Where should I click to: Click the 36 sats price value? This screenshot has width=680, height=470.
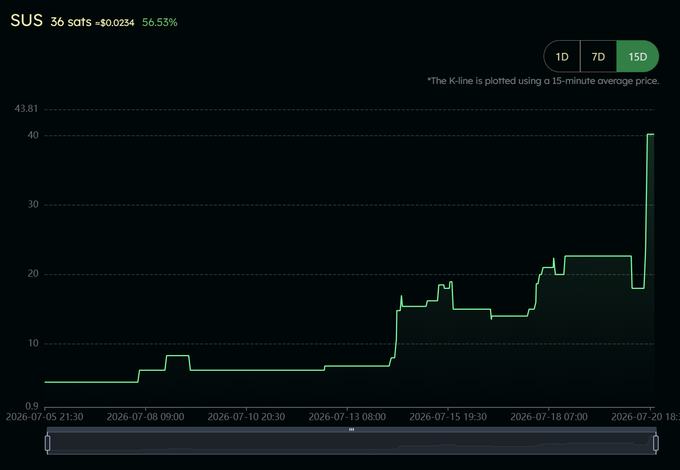pos(71,22)
